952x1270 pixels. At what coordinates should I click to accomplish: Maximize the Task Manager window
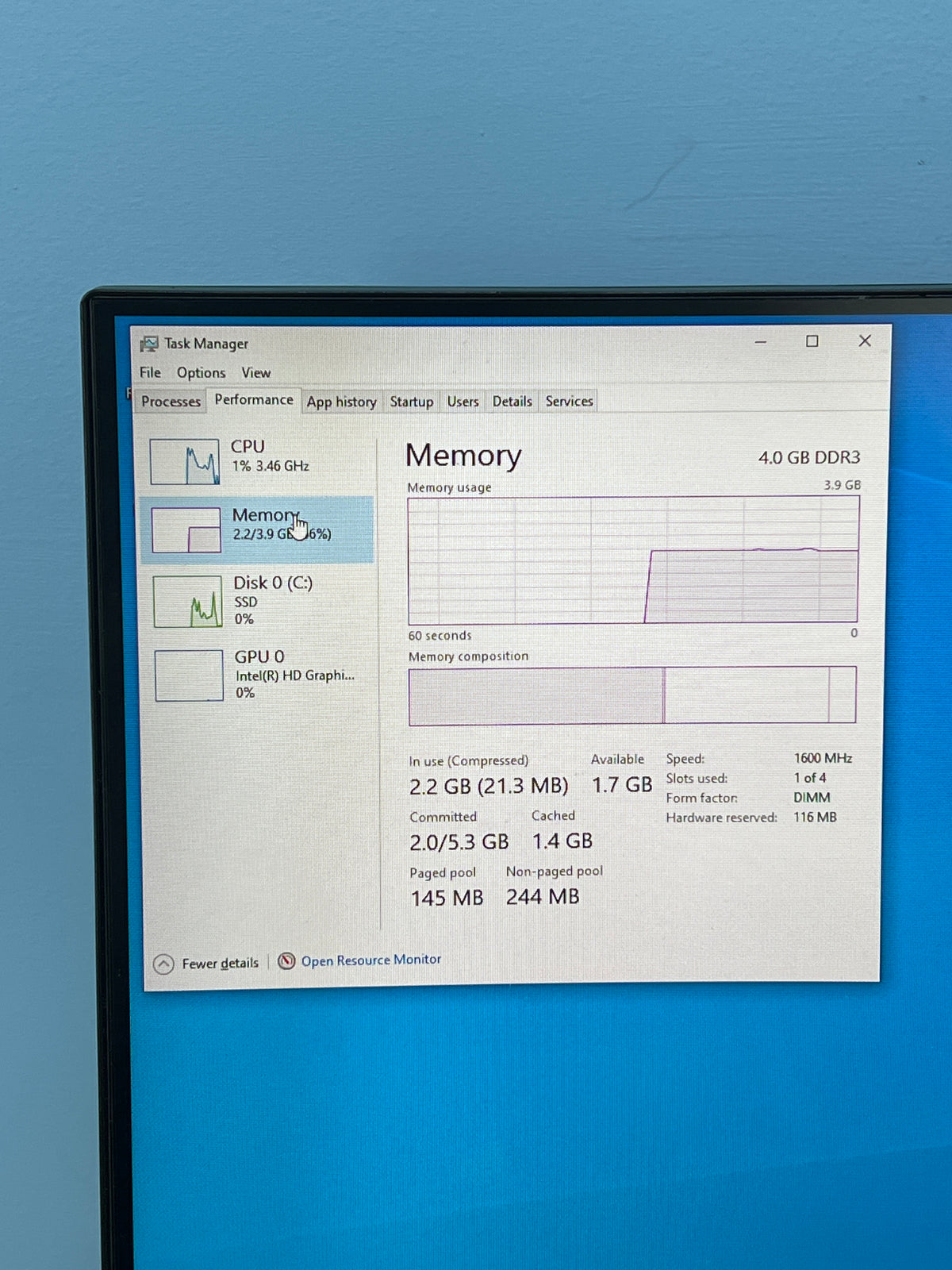tap(812, 341)
